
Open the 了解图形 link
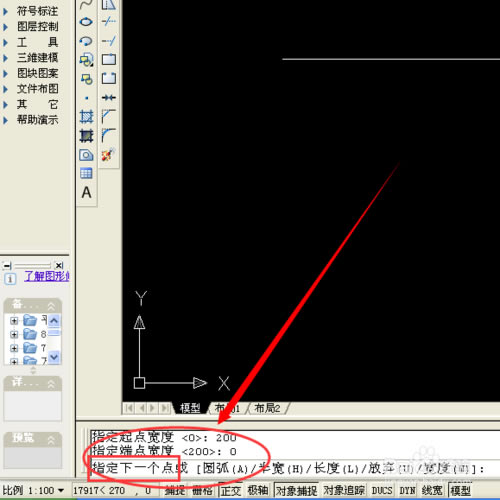click(47, 276)
